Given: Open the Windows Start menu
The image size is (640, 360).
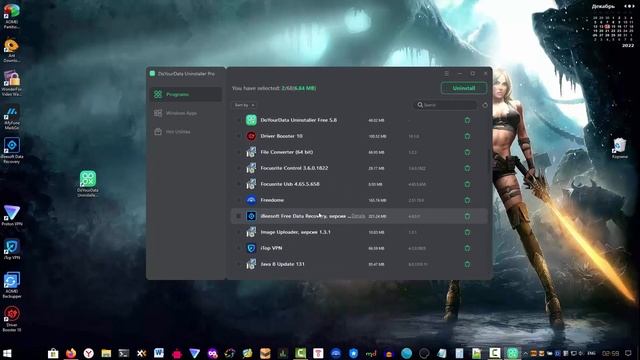Looking at the screenshot, I should pyautogui.click(x=7, y=353).
